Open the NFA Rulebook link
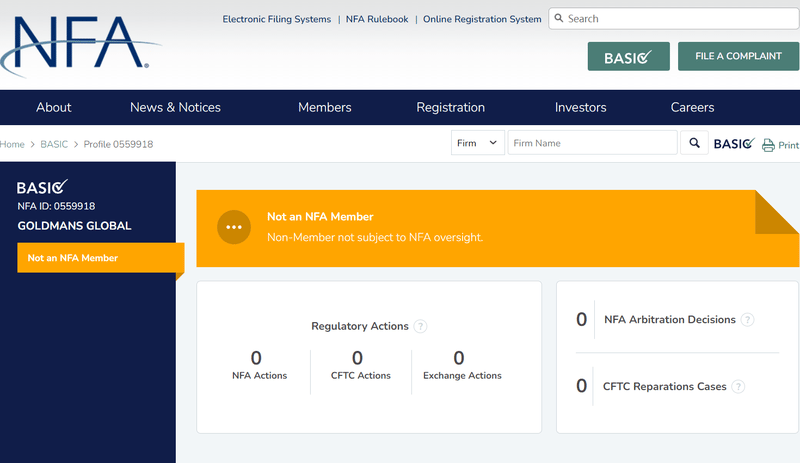This screenshot has width=800, height=463. (x=377, y=19)
